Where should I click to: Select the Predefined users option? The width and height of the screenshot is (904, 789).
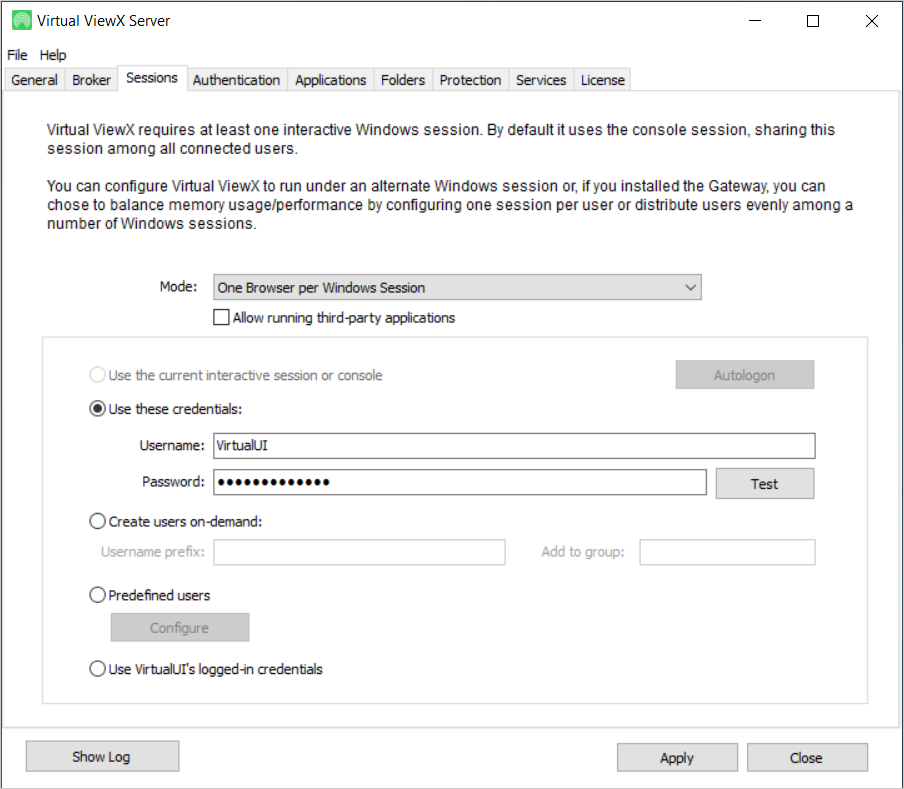pyautogui.click(x=98, y=595)
